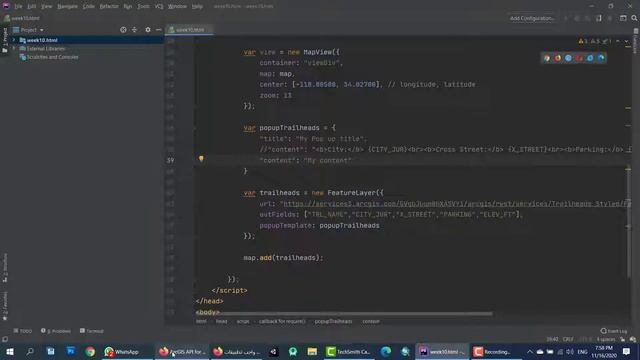Open the VCS menu

159,6
